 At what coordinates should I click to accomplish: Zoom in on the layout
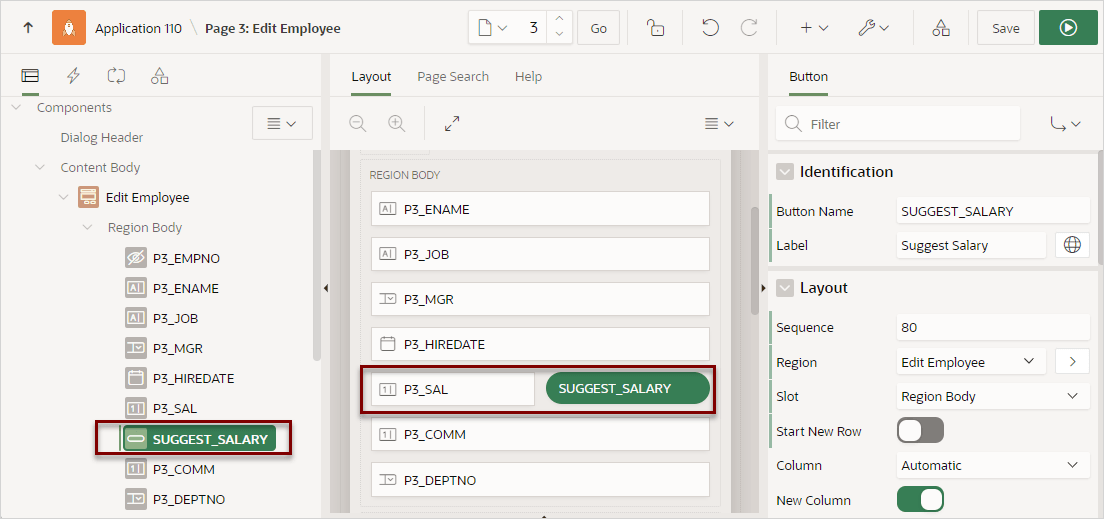click(397, 124)
